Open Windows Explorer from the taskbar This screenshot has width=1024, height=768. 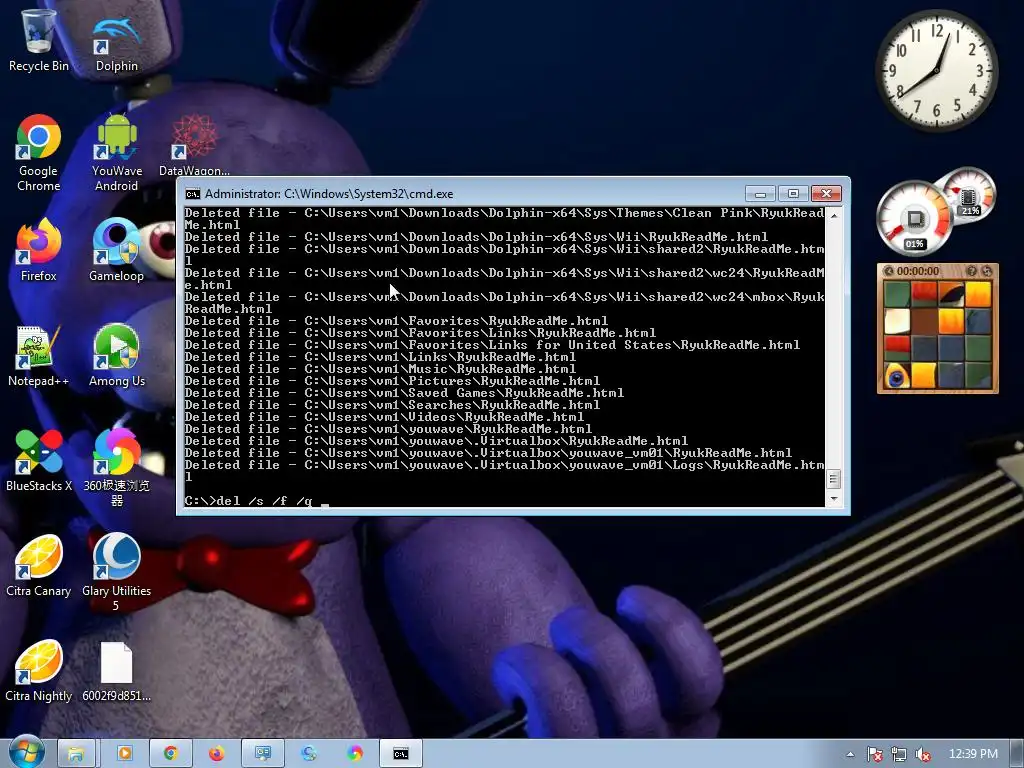pyautogui.click(x=76, y=754)
